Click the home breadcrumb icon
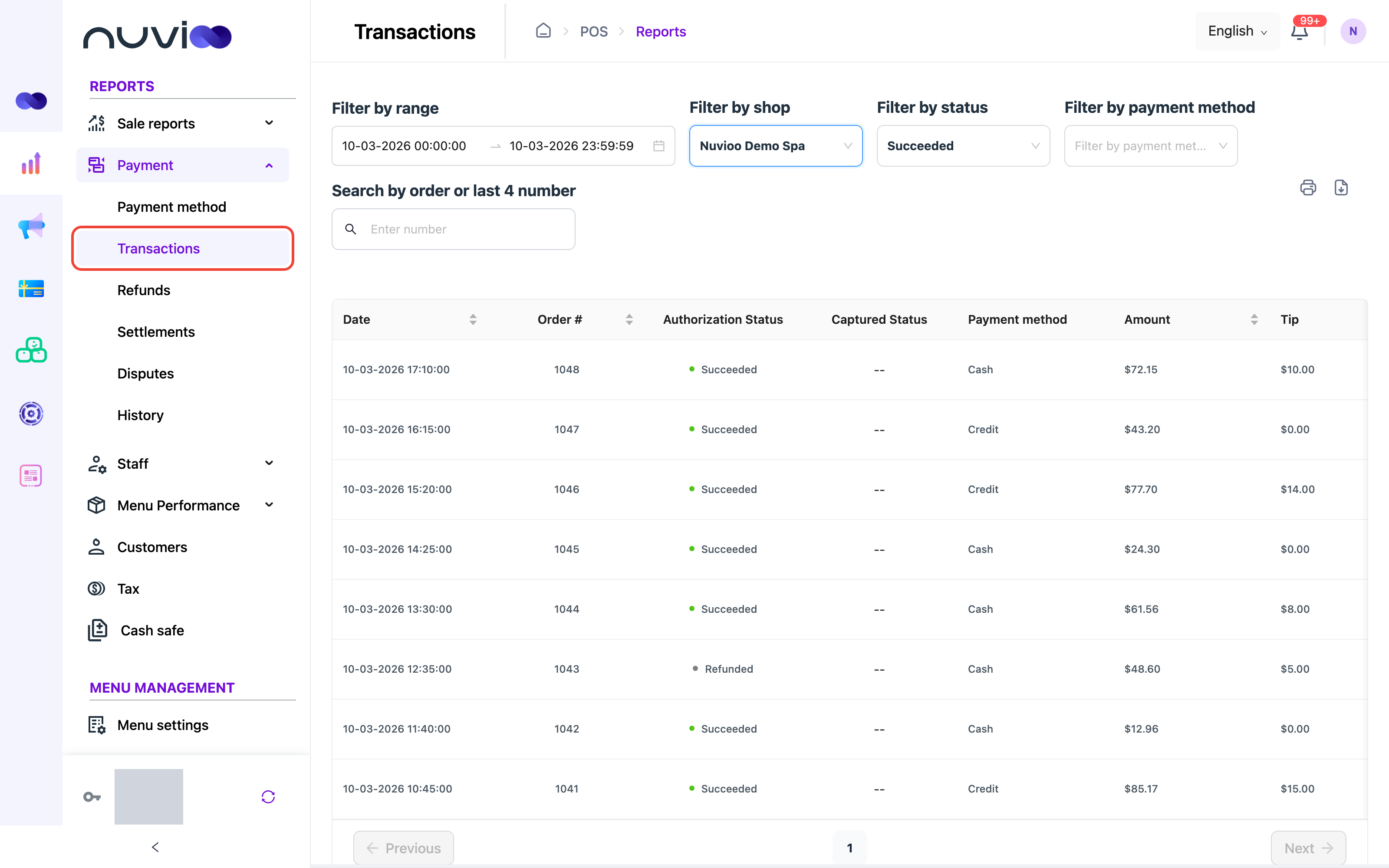This screenshot has width=1389, height=868. pyautogui.click(x=543, y=31)
